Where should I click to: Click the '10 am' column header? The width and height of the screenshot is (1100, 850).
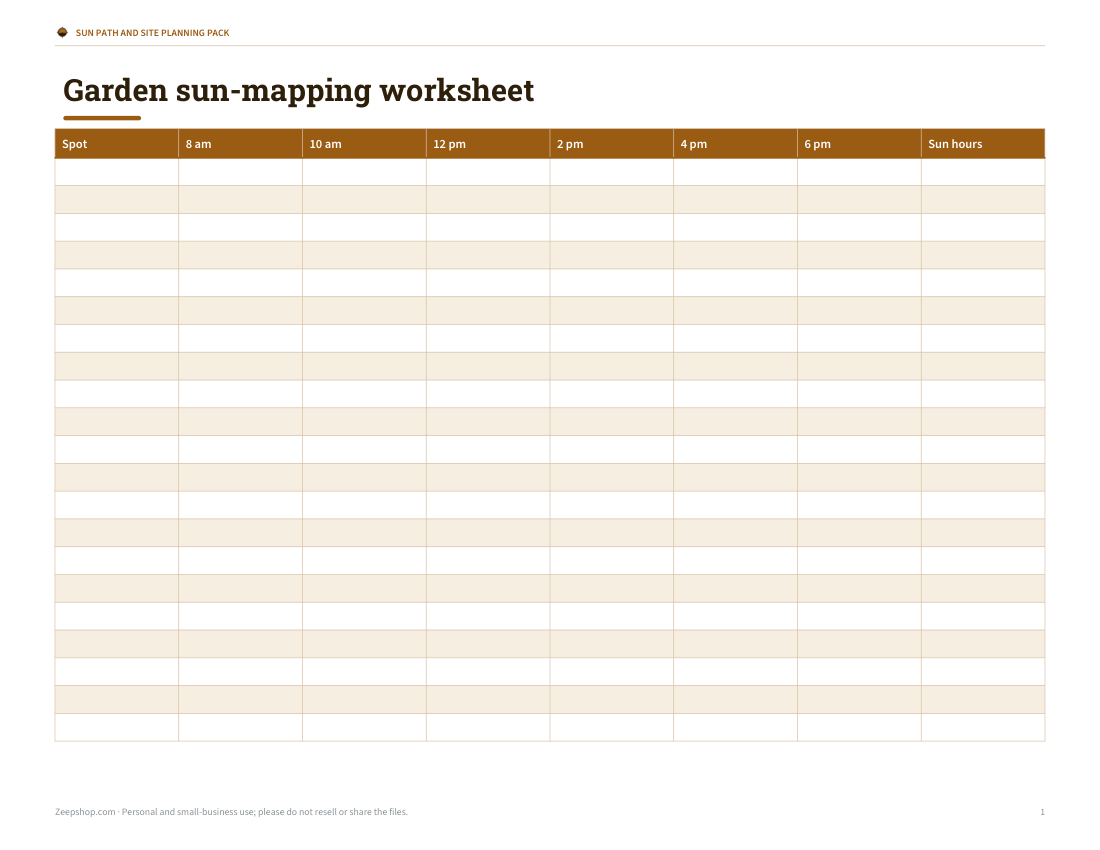pos(364,144)
